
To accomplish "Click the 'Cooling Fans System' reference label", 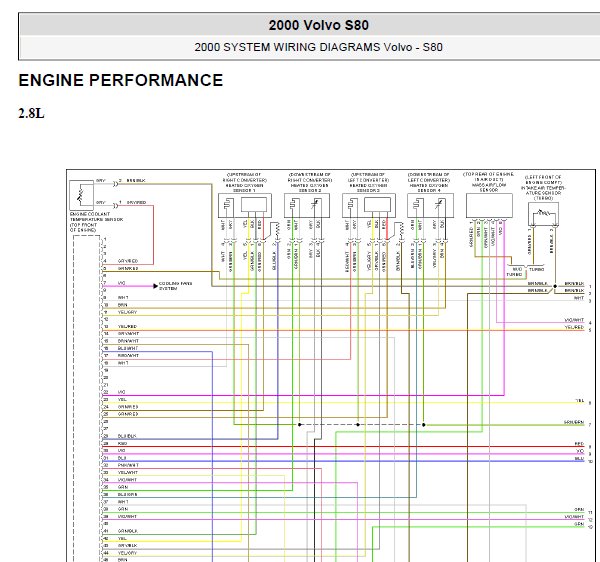I will [x=176, y=286].
